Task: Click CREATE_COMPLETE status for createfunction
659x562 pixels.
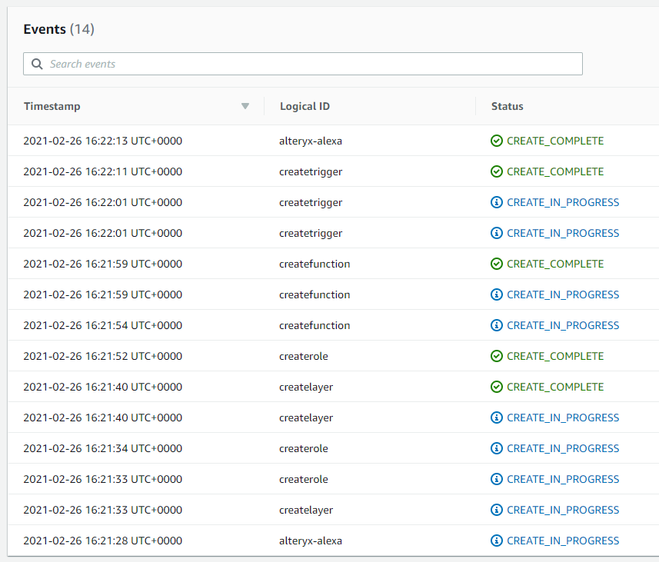Action: click(555, 264)
